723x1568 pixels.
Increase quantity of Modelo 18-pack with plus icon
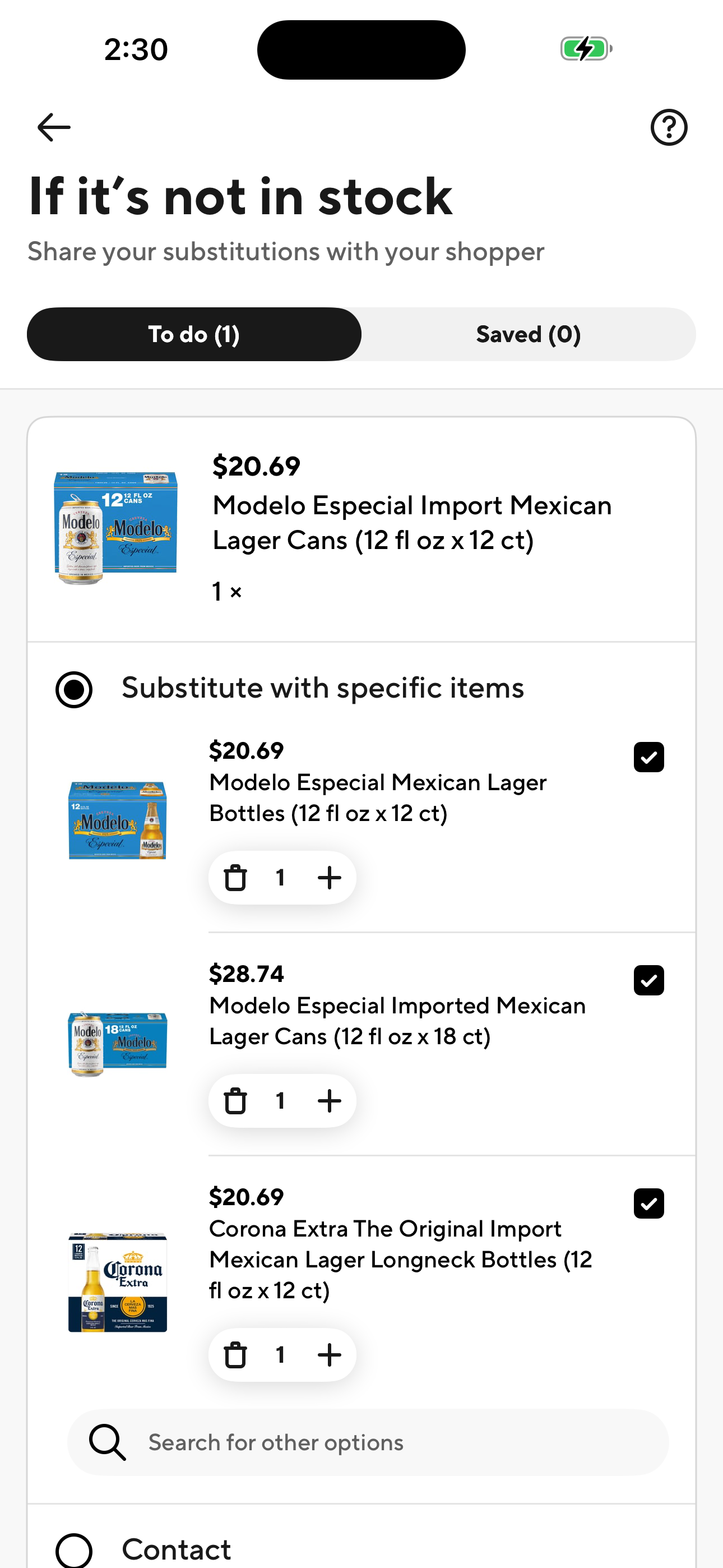329,1100
